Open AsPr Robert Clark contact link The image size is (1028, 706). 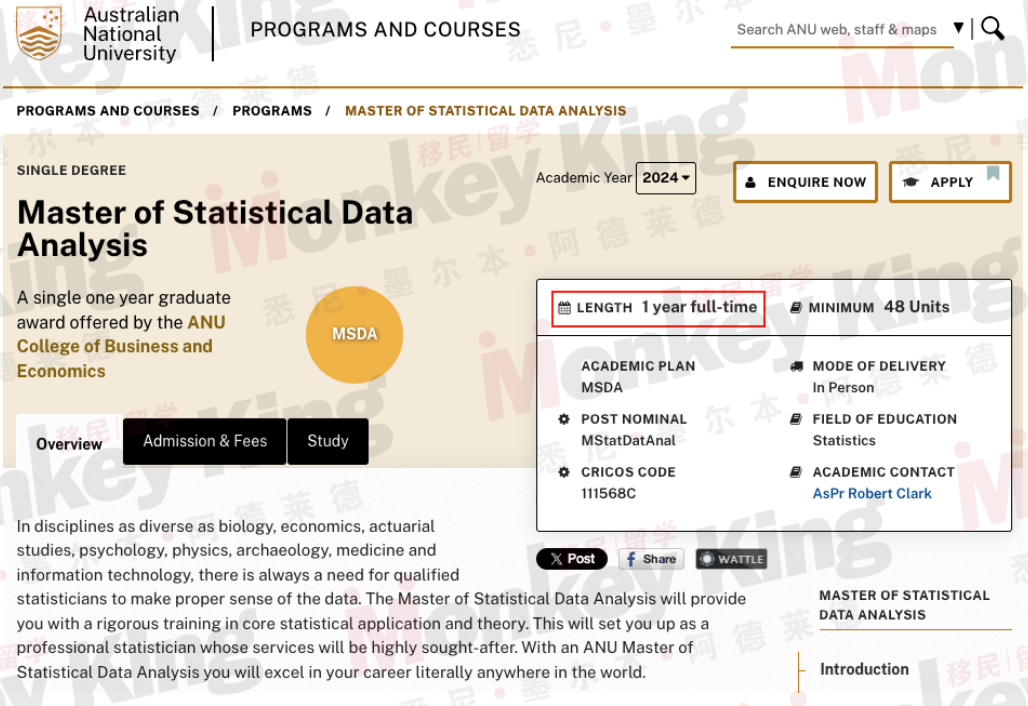[872, 494]
